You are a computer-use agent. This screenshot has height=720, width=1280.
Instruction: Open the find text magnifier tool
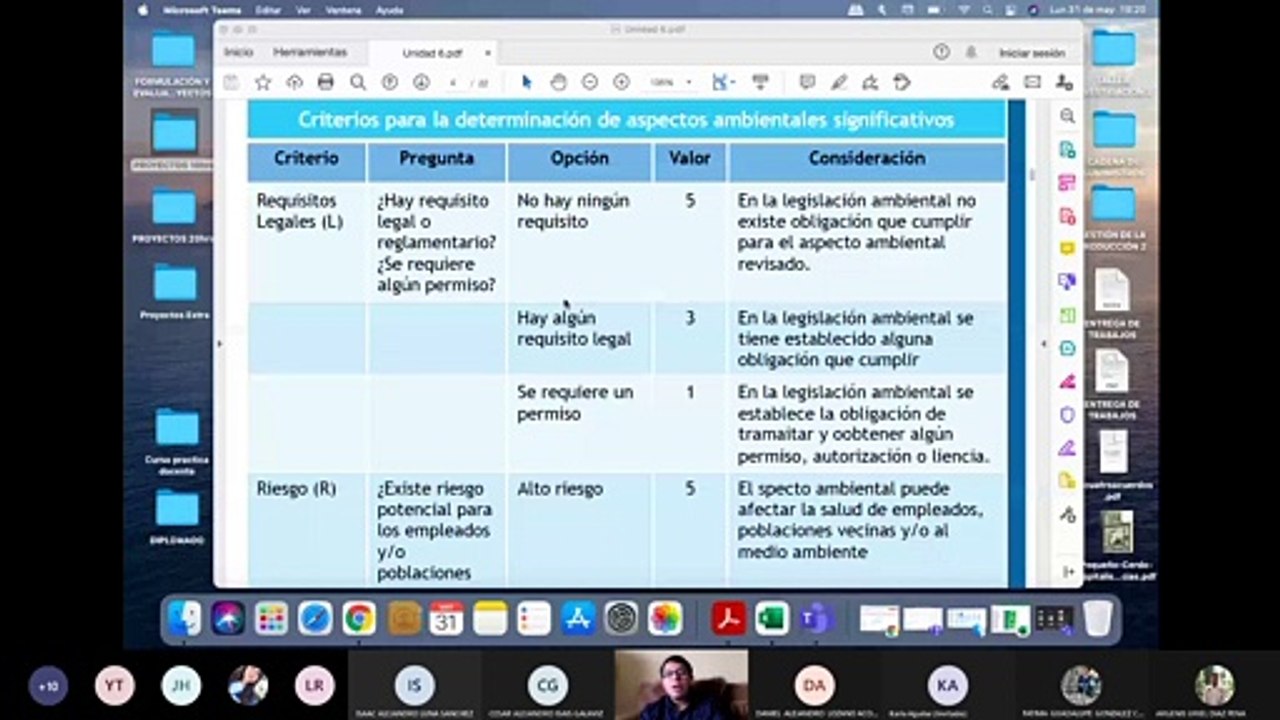point(357,82)
